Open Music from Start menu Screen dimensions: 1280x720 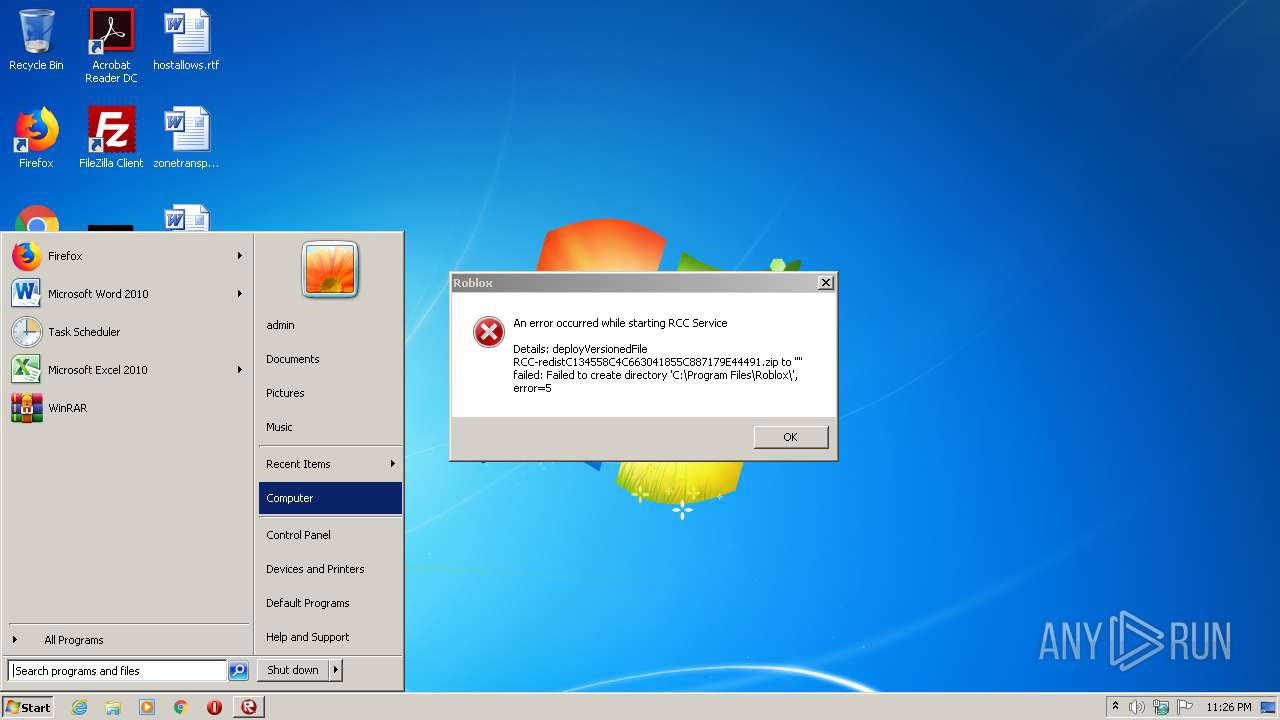[330, 427]
